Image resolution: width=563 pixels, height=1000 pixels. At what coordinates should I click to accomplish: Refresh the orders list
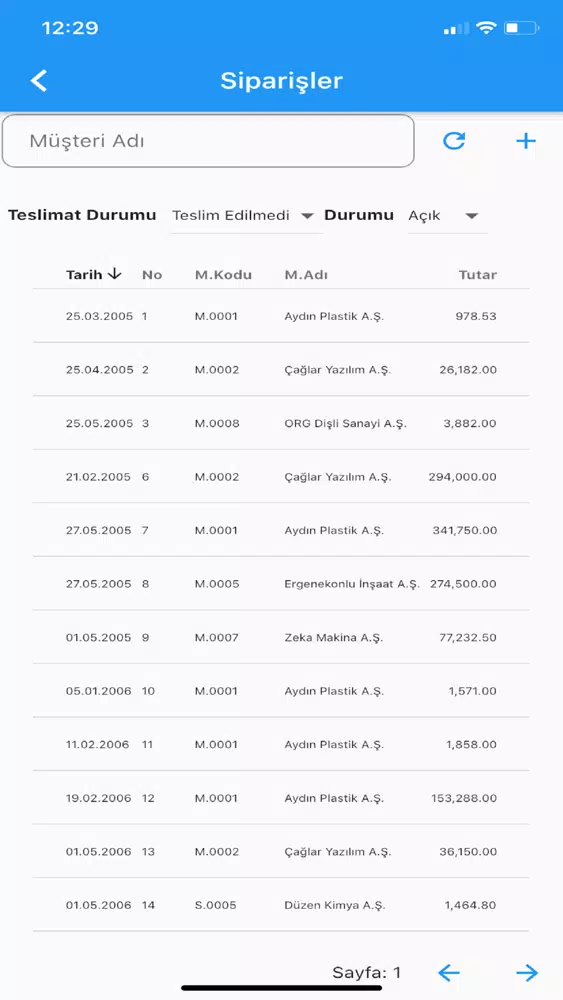click(454, 141)
